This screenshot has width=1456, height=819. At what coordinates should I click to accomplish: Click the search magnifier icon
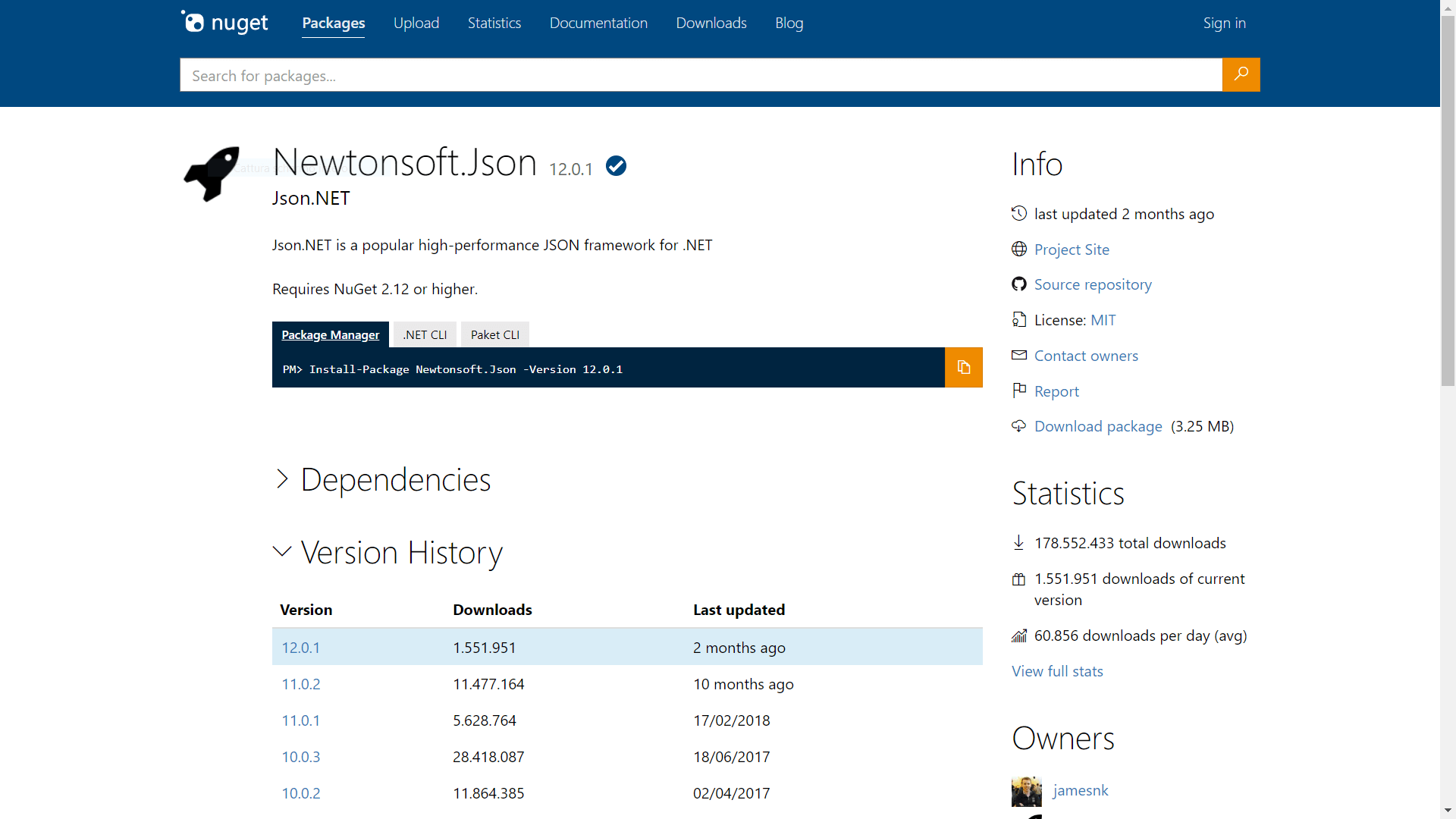pyautogui.click(x=1241, y=74)
